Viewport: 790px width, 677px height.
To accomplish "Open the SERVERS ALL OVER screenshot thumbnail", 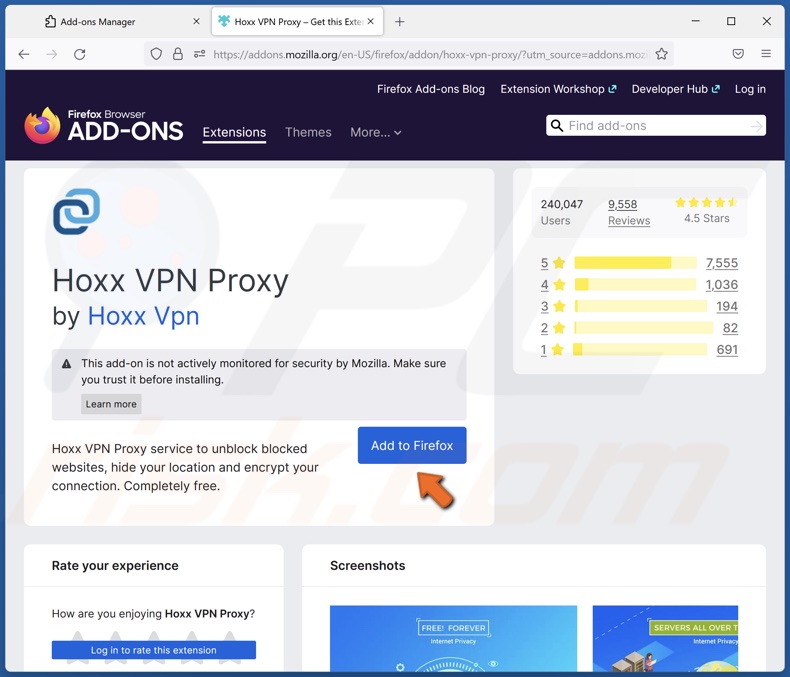I will (x=665, y=639).
